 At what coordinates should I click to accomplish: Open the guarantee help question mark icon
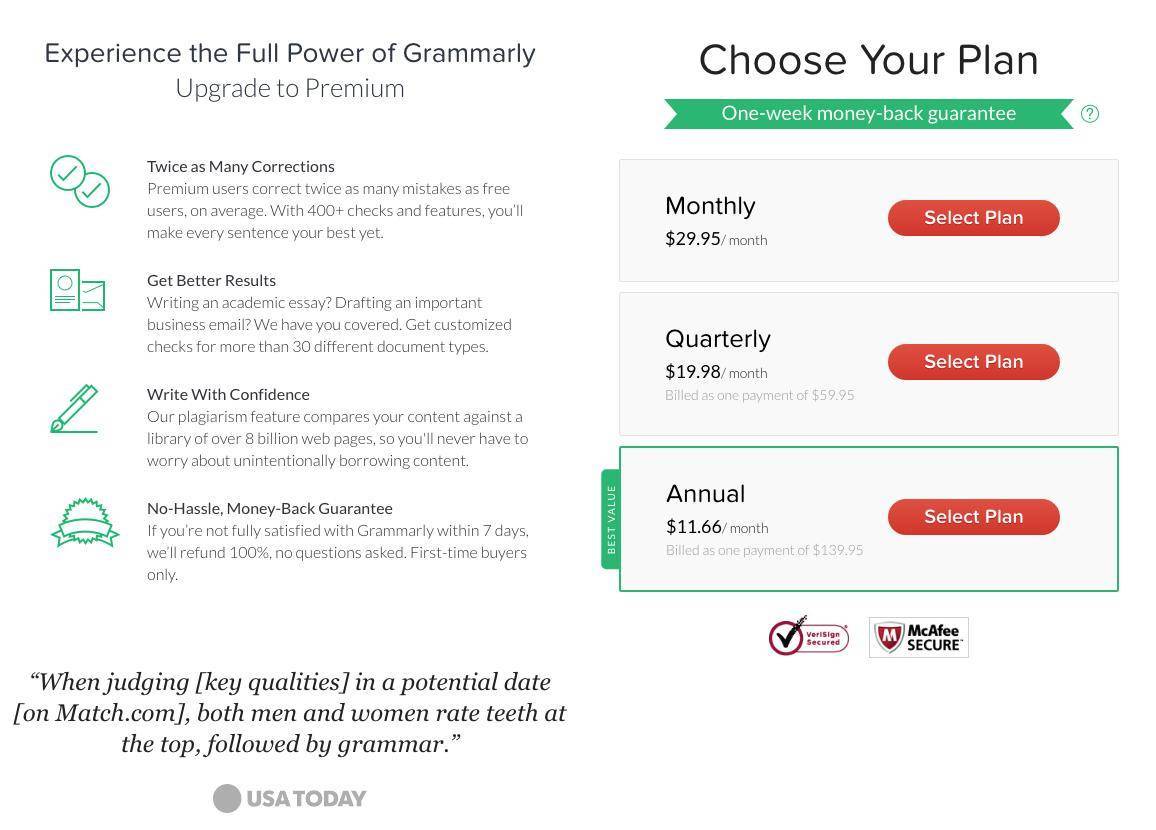pyautogui.click(x=1090, y=114)
